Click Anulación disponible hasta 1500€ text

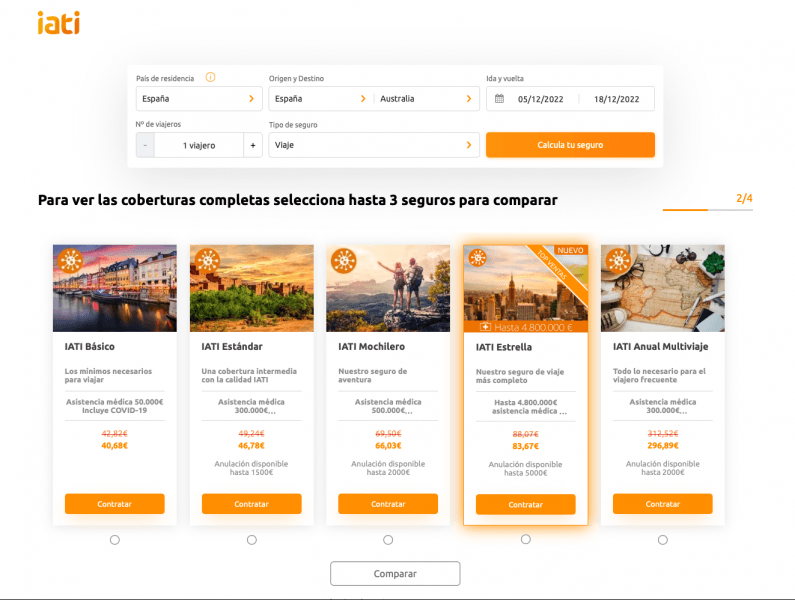[251, 468]
